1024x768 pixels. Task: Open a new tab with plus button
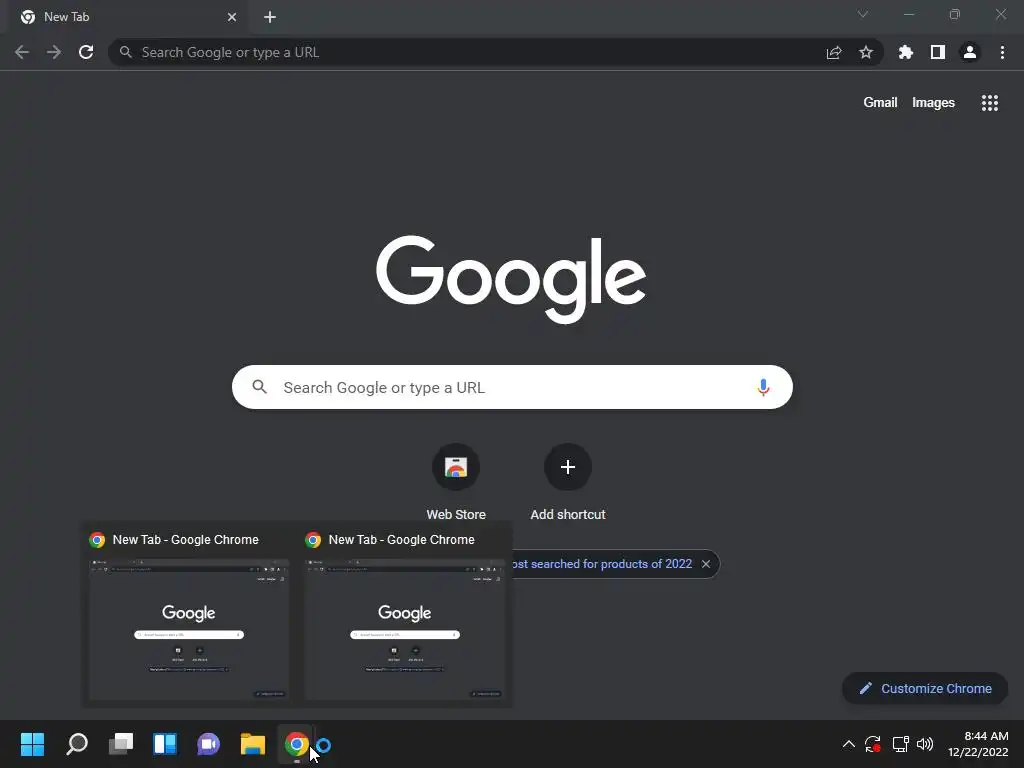pos(270,17)
